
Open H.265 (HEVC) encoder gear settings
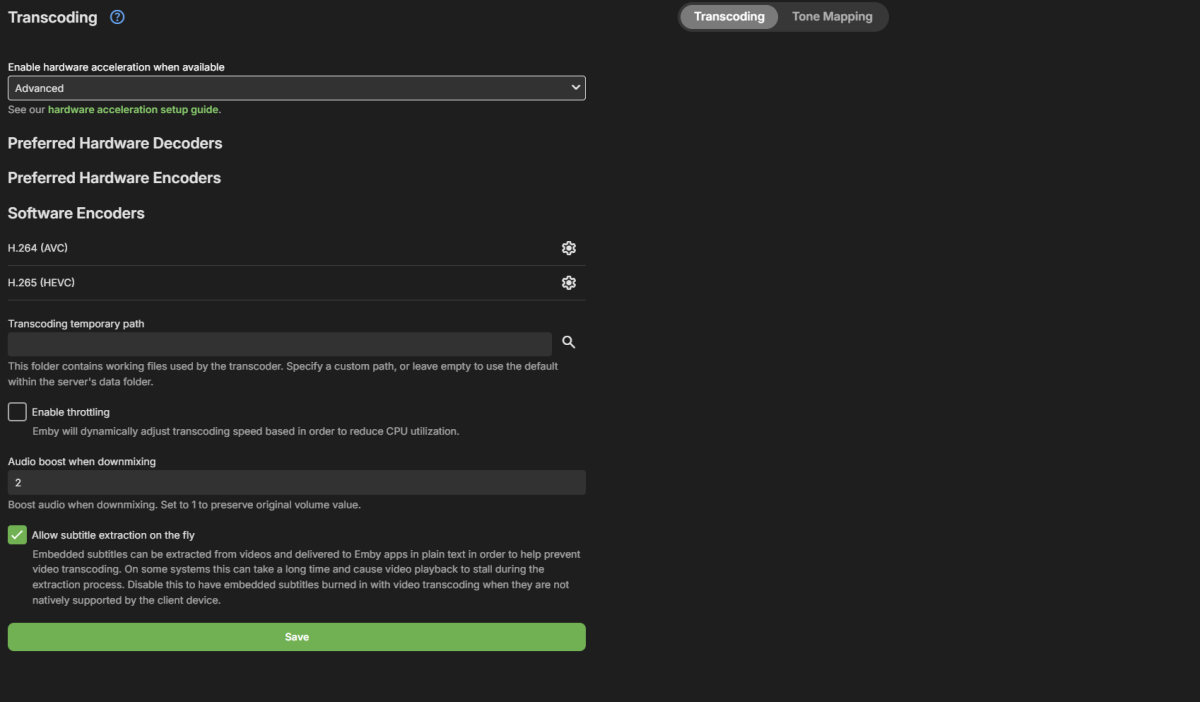[569, 283]
